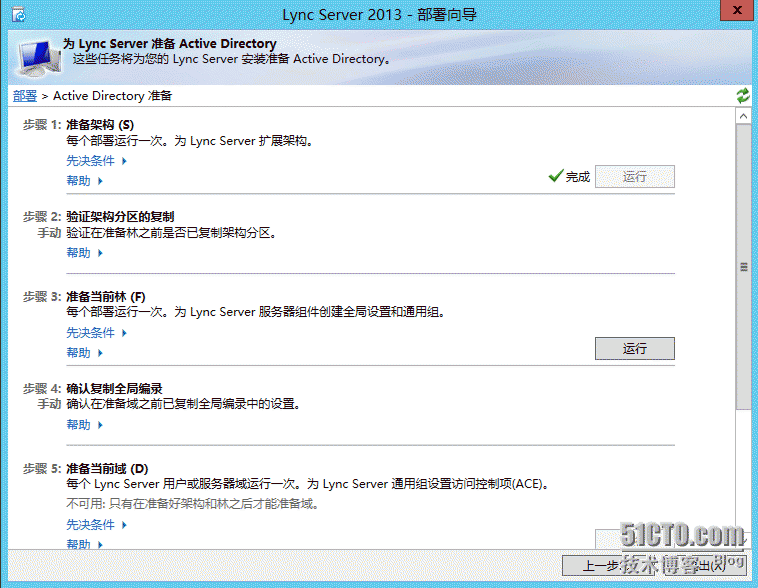This screenshot has width=758, height=588.
Task: Click description 确认在准备域之前已复制全局编录中的设置
Action: click(184, 404)
